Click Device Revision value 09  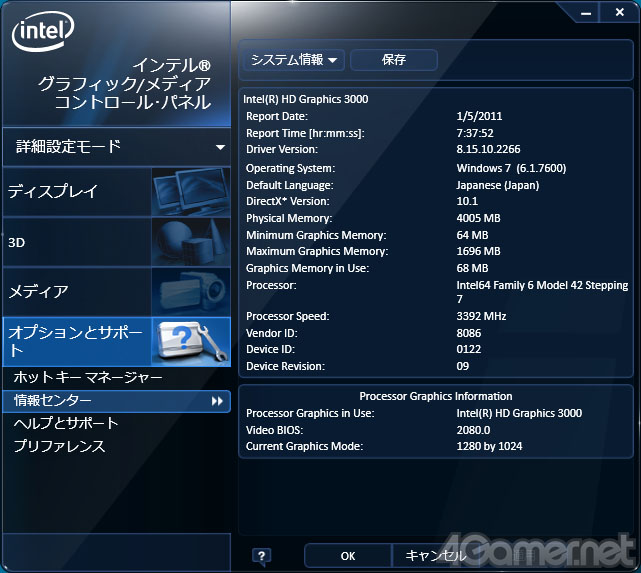tap(463, 366)
